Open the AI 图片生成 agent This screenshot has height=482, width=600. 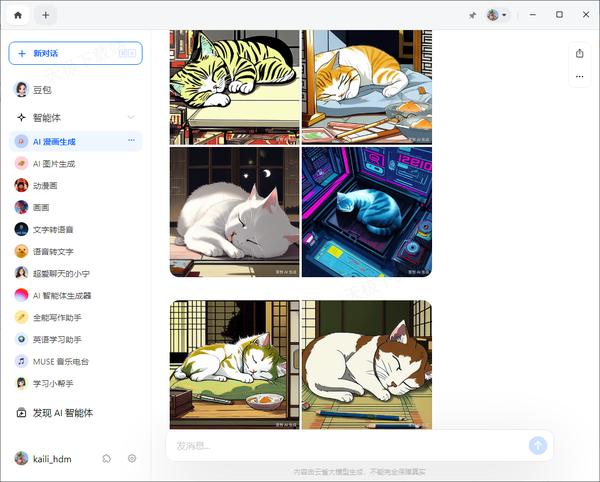[x=54, y=163]
